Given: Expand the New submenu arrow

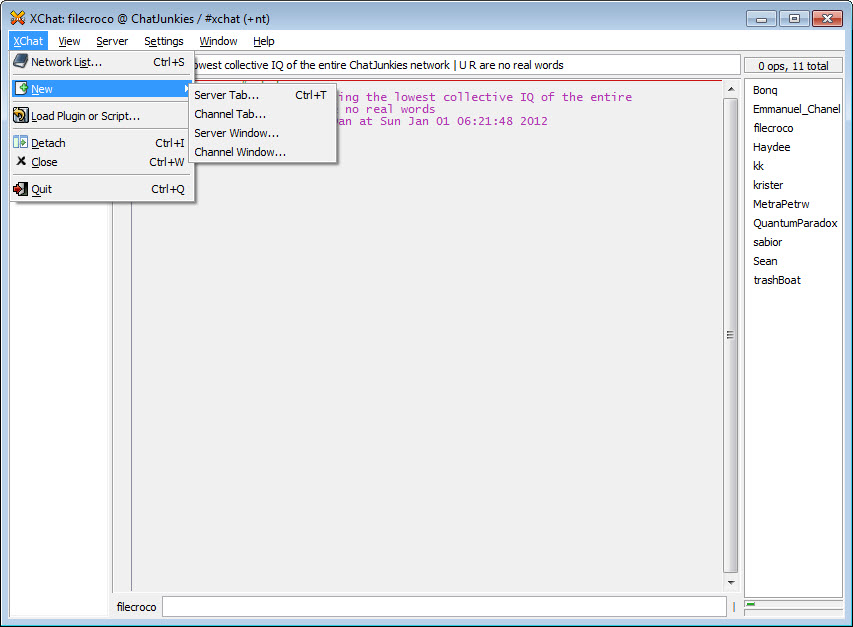Looking at the screenshot, I should pyautogui.click(x=186, y=89).
